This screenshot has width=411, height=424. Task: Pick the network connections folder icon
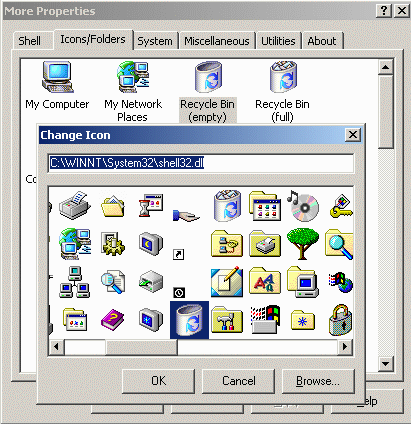(227, 244)
